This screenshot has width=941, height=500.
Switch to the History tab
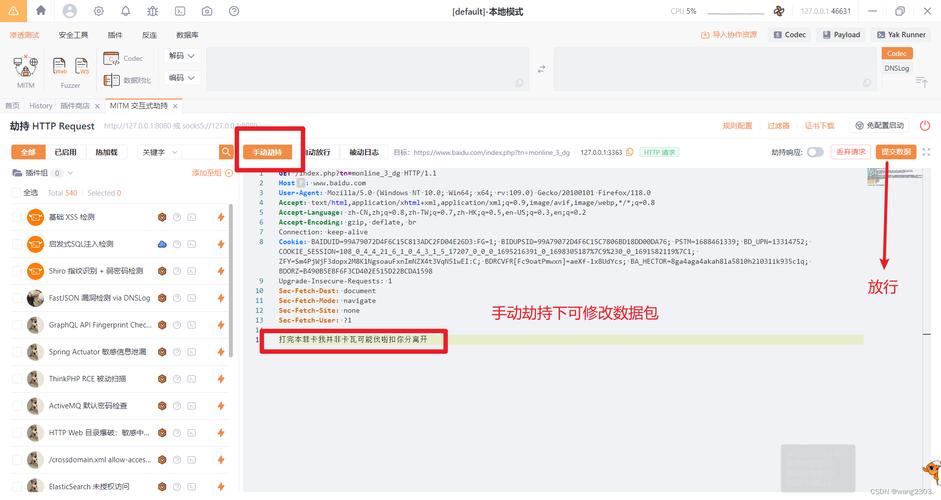tap(41, 106)
